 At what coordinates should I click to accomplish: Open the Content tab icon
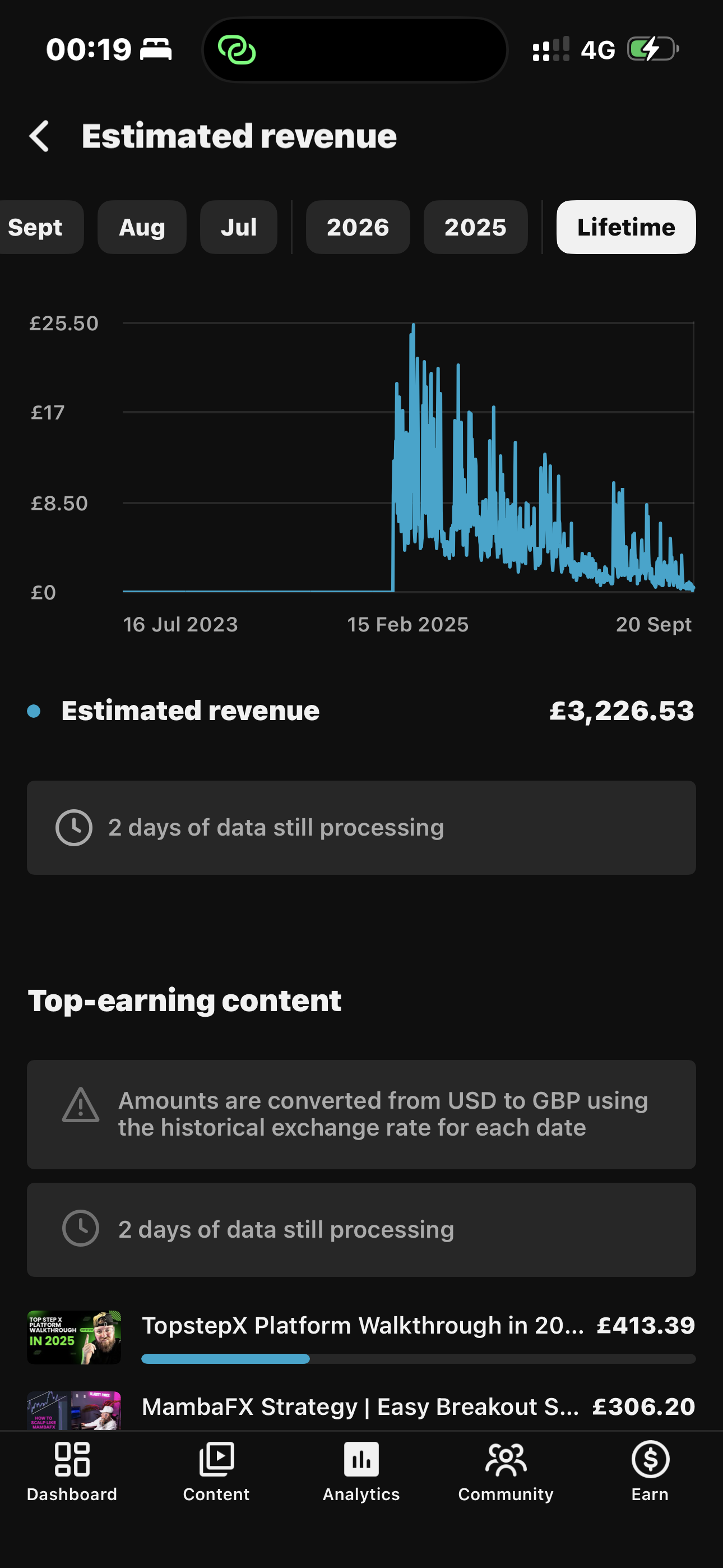tap(216, 1459)
